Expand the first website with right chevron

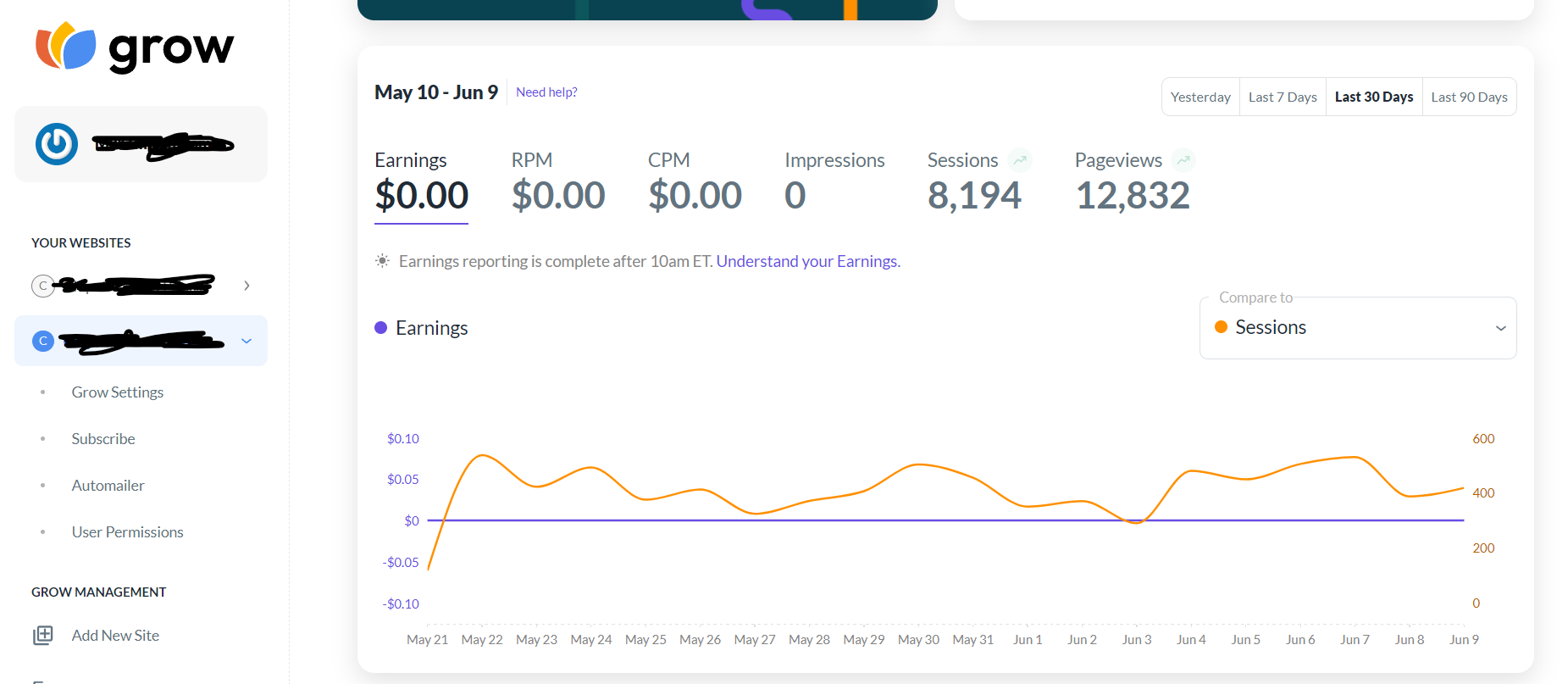(x=247, y=286)
